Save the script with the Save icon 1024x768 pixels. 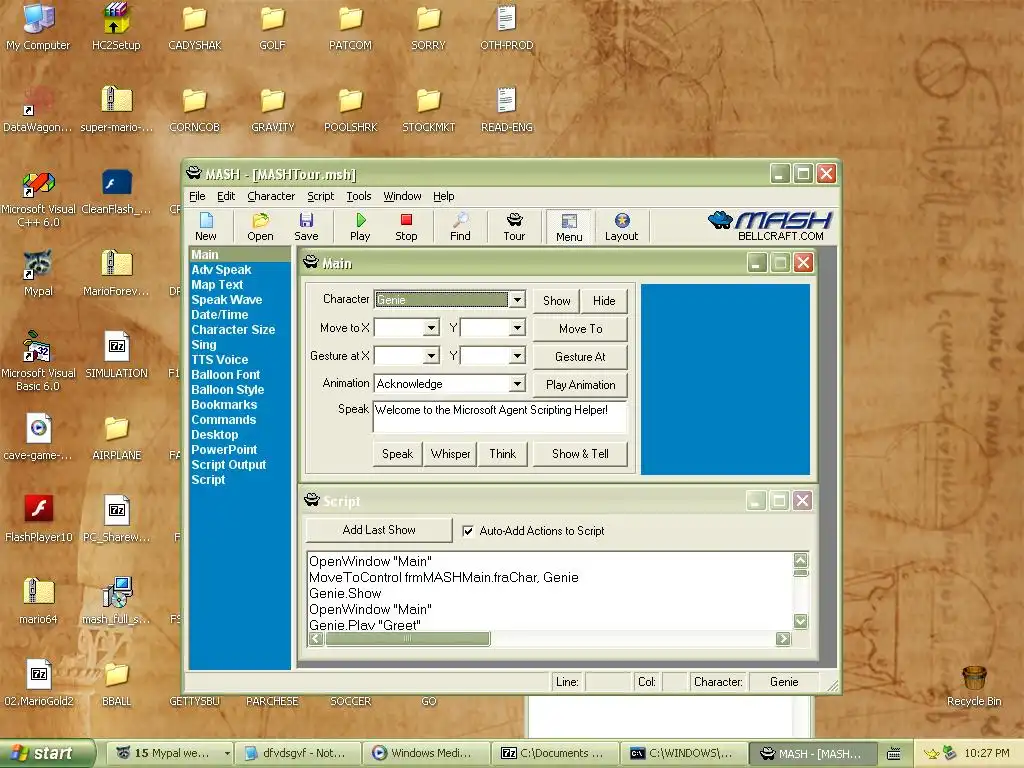[x=306, y=227]
